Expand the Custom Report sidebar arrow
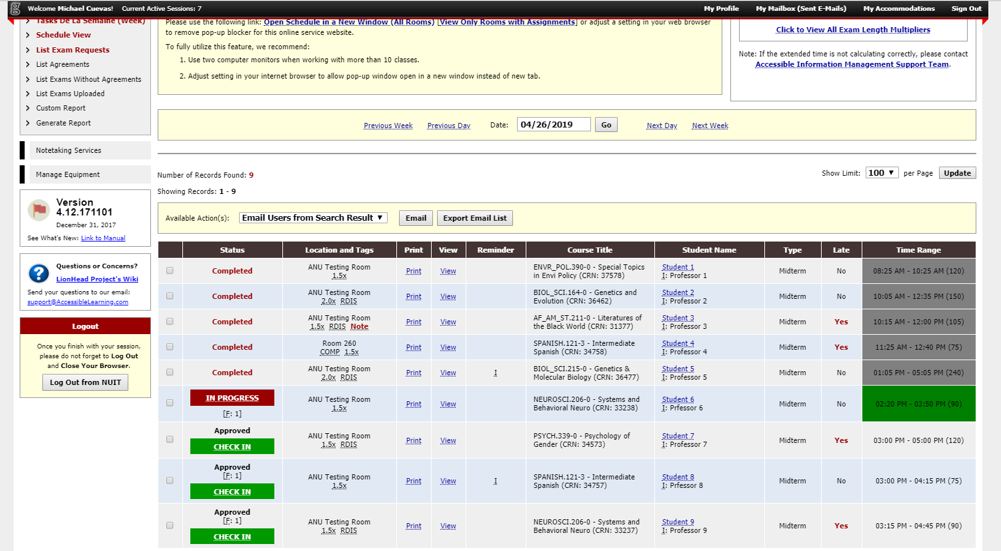The height and width of the screenshot is (551, 1001). click(28, 108)
